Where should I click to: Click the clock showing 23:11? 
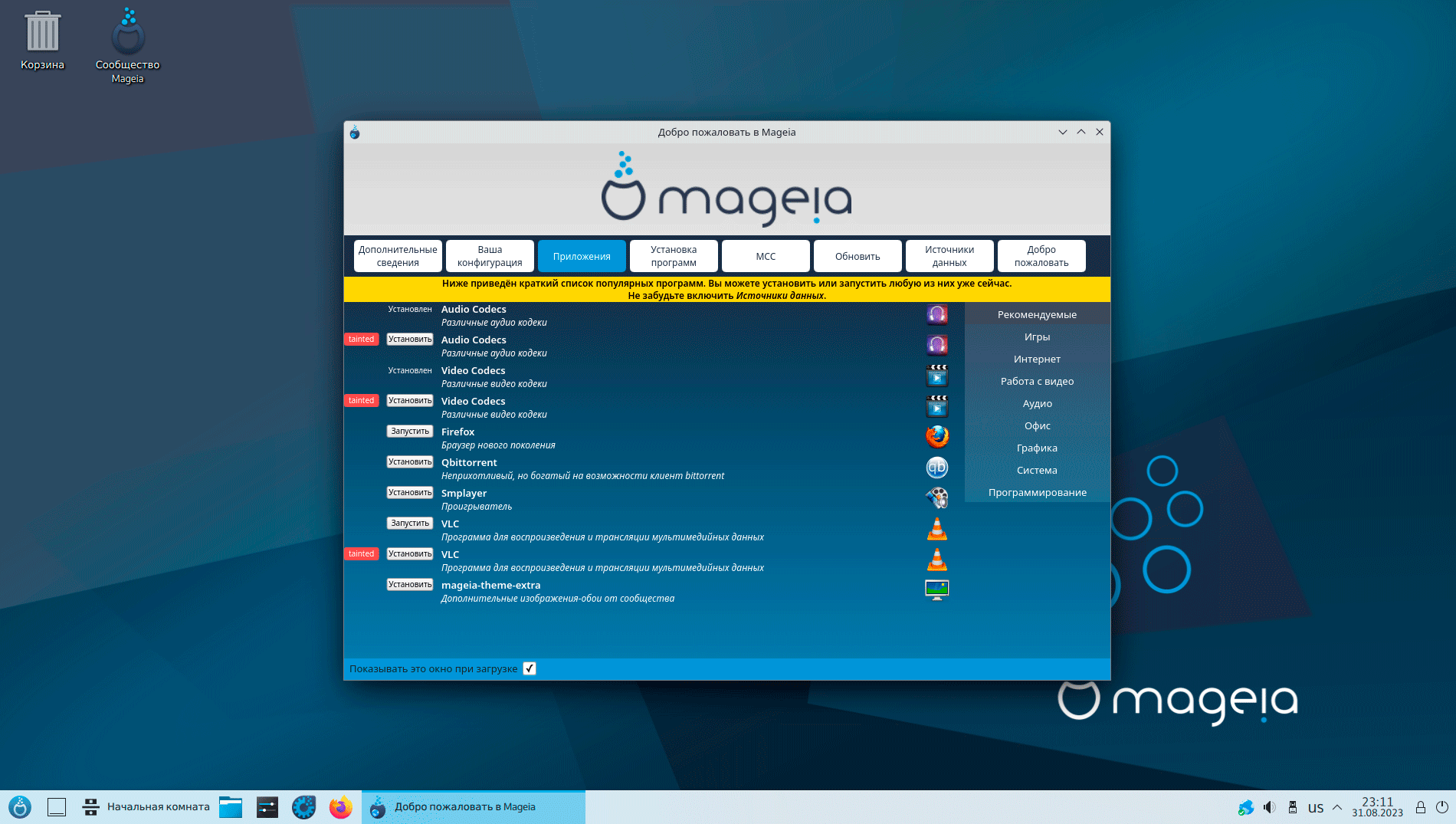[x=1377, y=807]
